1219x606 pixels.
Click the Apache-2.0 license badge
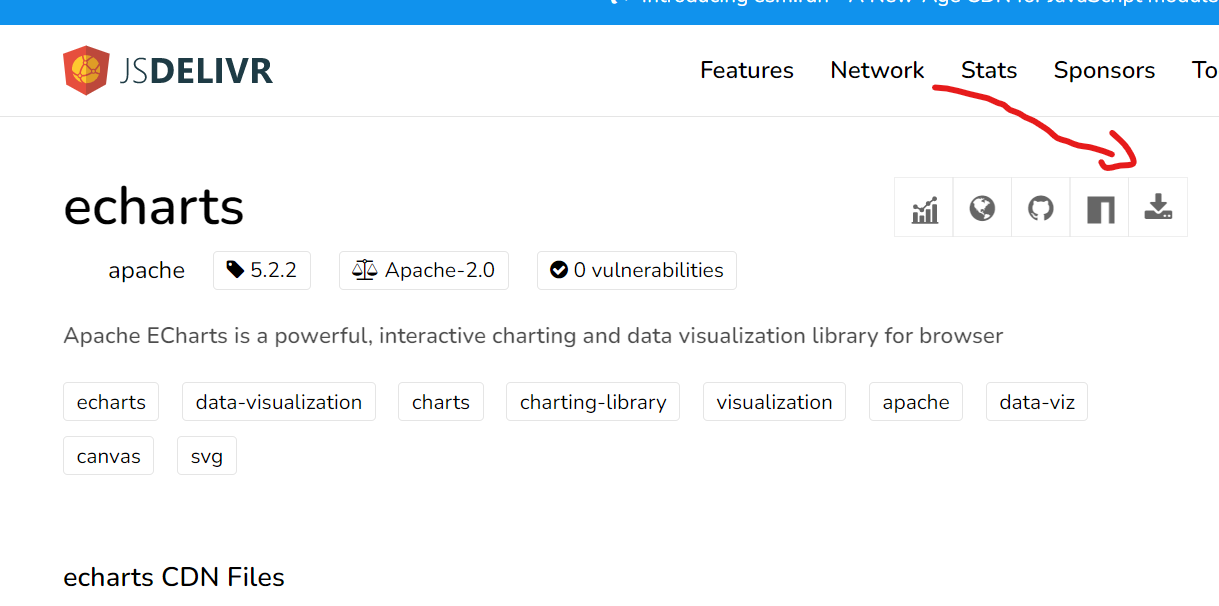[424, 270]
